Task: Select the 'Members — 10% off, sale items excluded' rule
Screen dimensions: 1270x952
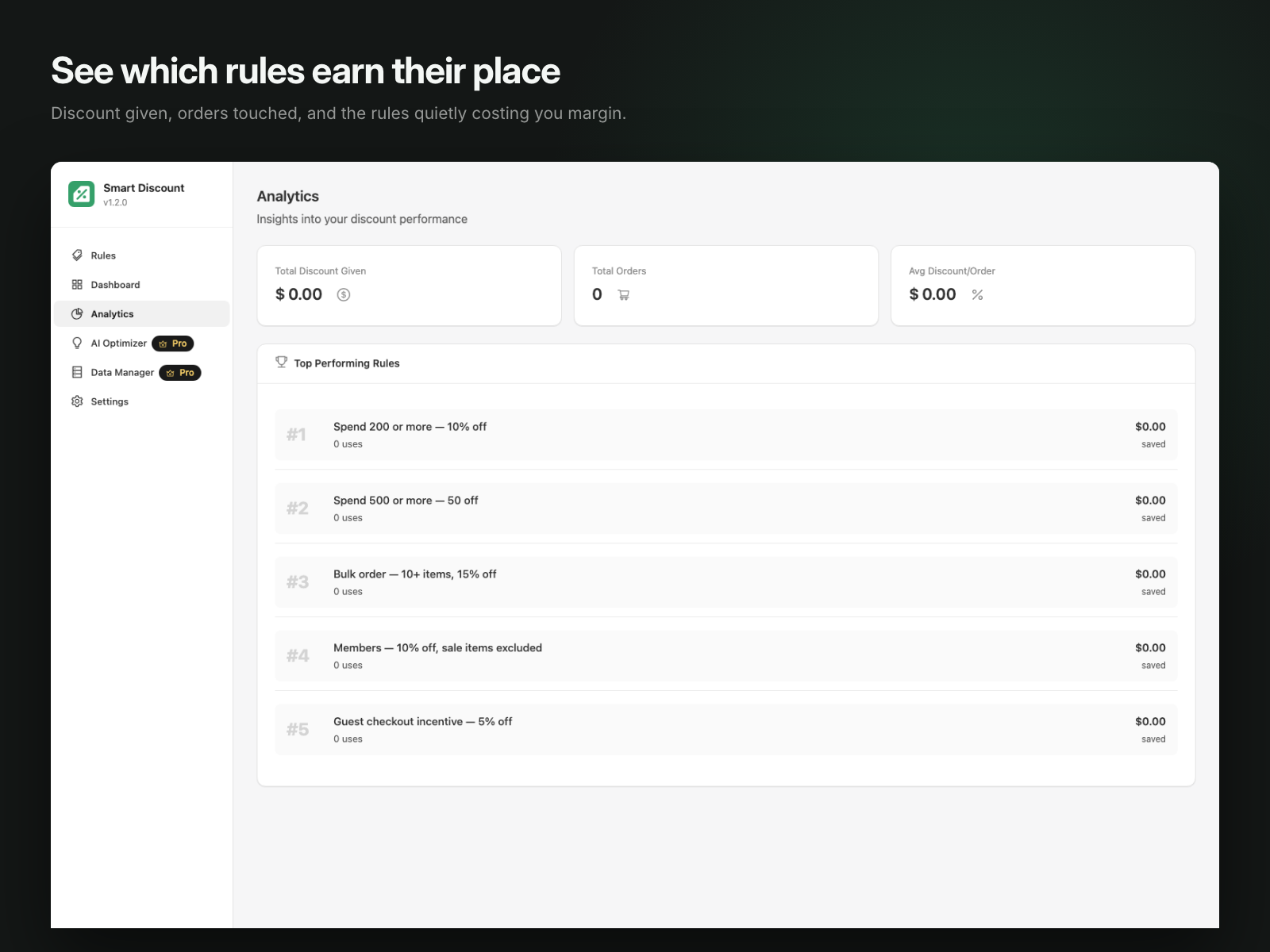Action: pyautogui.click(x=726, y=656)
